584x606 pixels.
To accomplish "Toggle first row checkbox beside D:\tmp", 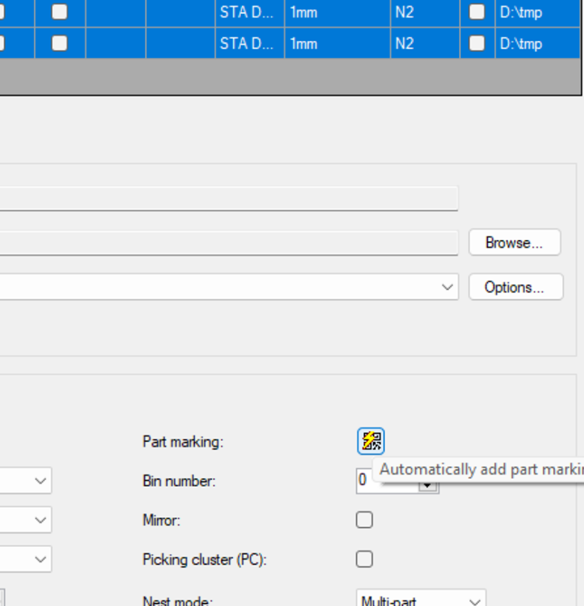I will (x=477, y=12).
